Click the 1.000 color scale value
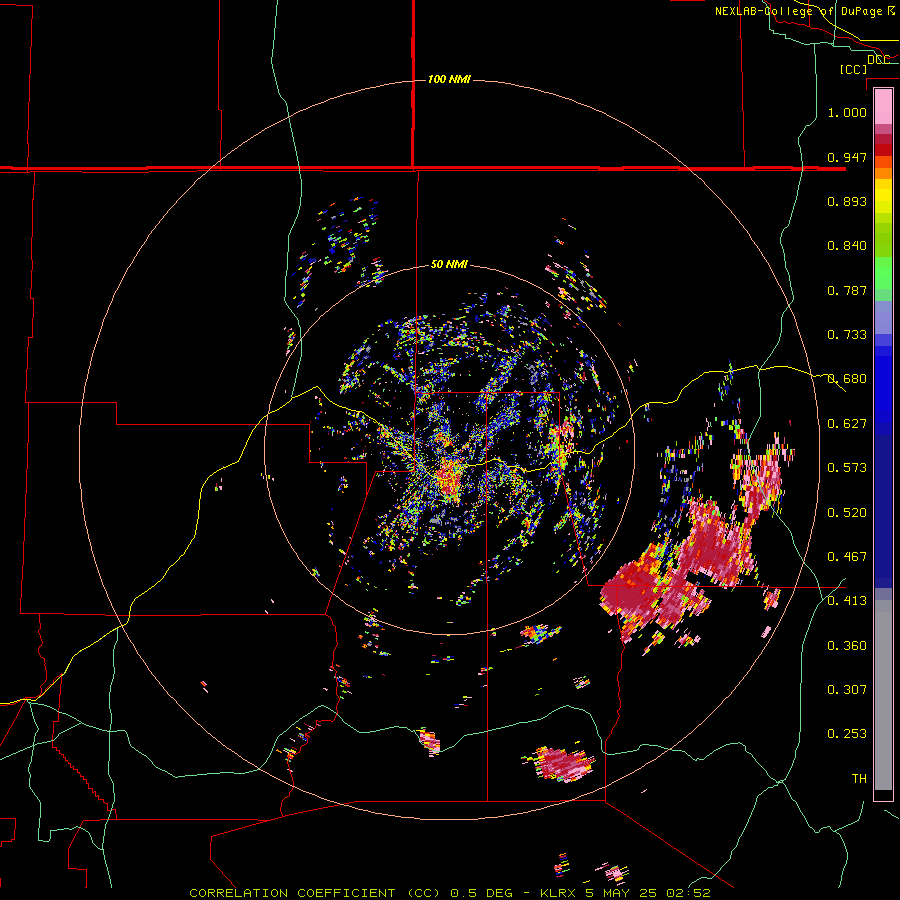Viewport: 900px width, 900px height. click(x=847, y=112)
